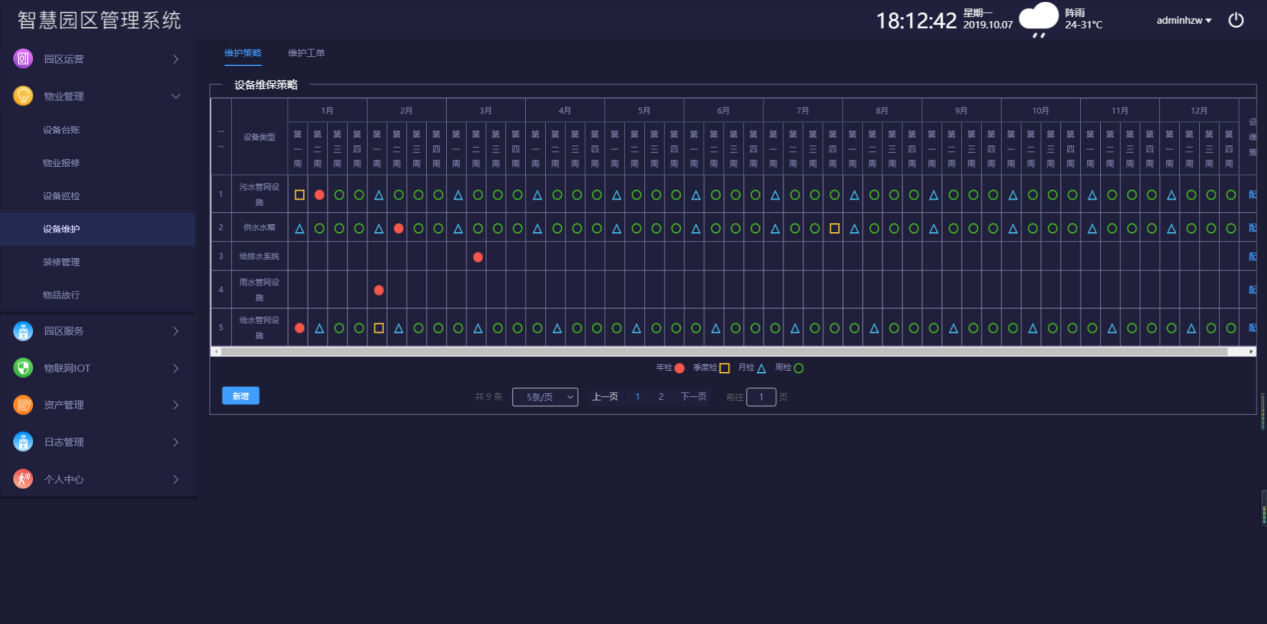Open the adminhzw user dropdown
The height and width of the screenshot is (624, 1267).
click(1183, 20)
